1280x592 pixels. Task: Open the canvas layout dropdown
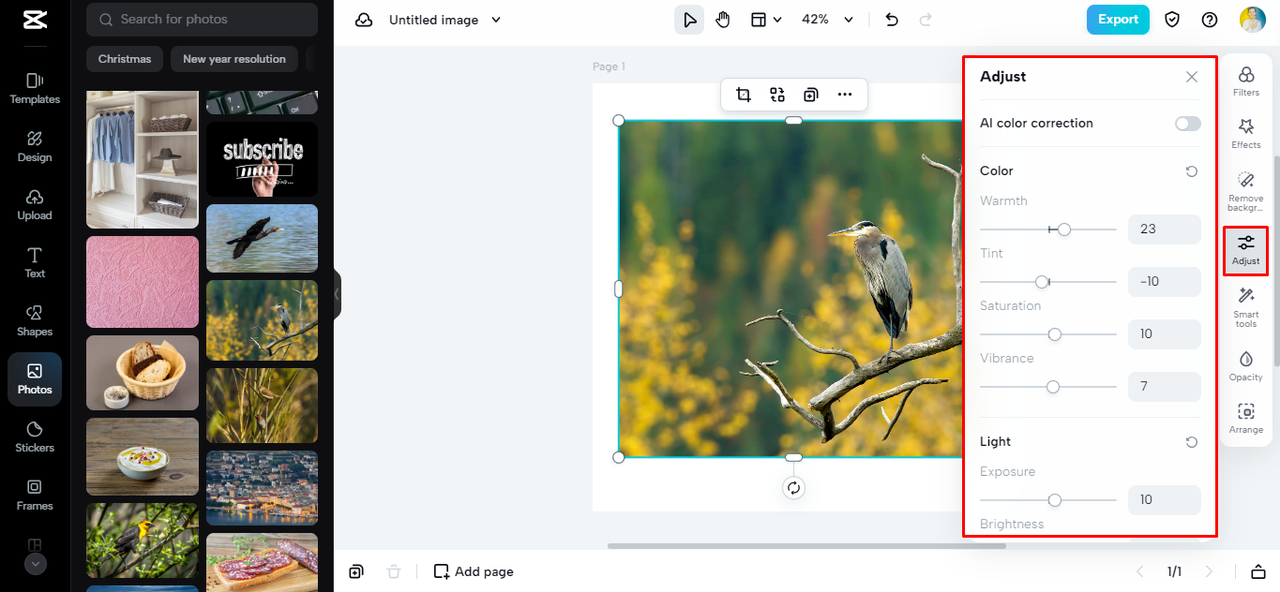[766, 20]
